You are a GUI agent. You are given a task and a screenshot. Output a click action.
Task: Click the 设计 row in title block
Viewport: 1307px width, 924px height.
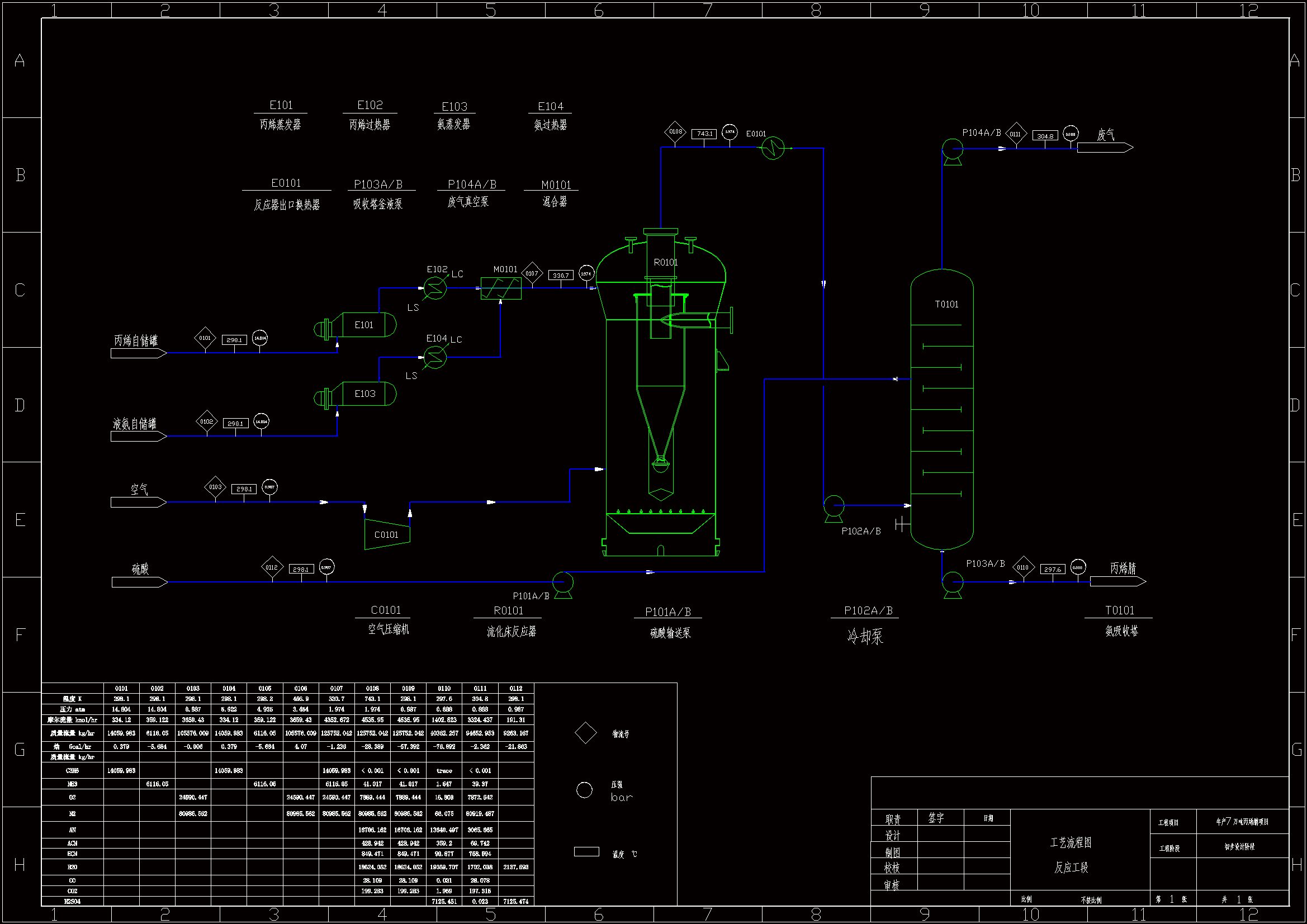pos(940,835)
